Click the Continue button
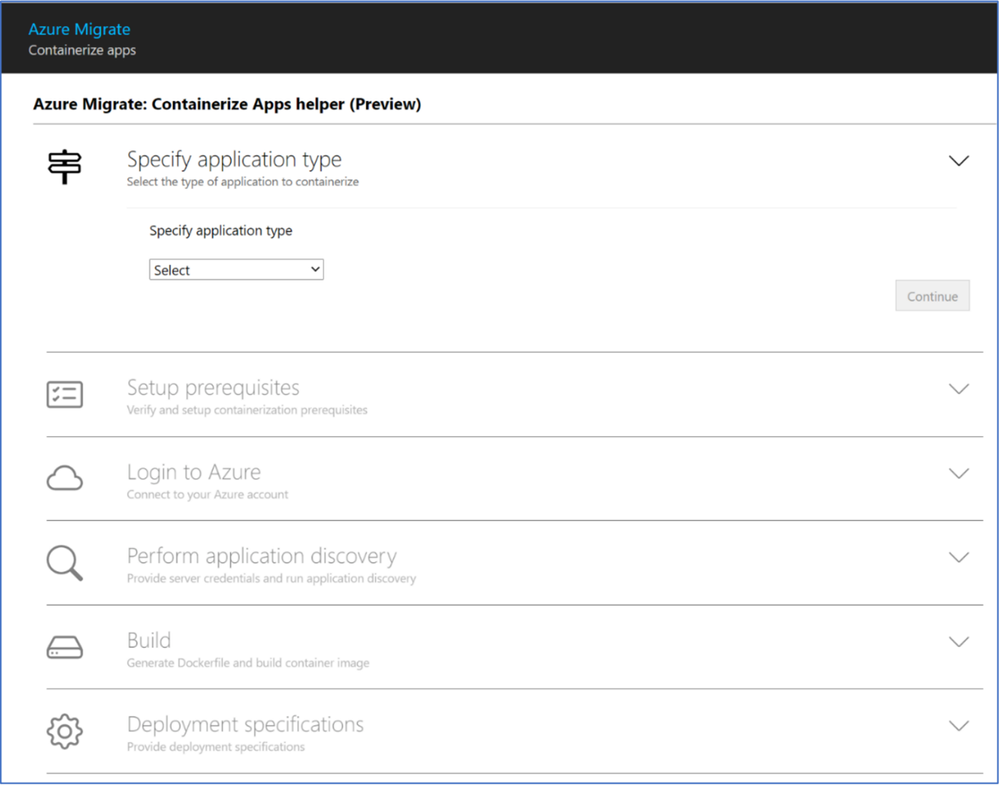 click(x=932, y=296)
